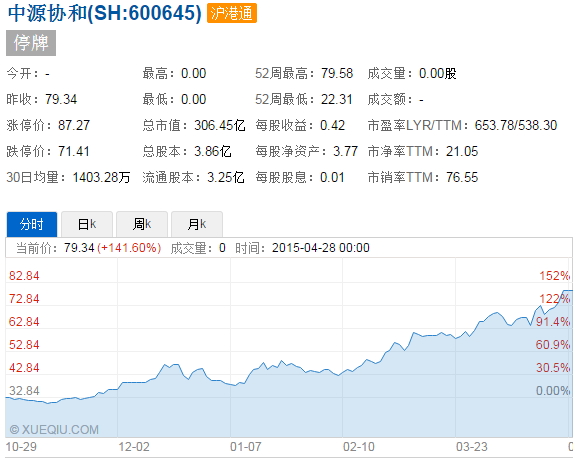Viewport: 576px width, 458px height.
Task: Switch to the 日k tab
Action: 87,224
